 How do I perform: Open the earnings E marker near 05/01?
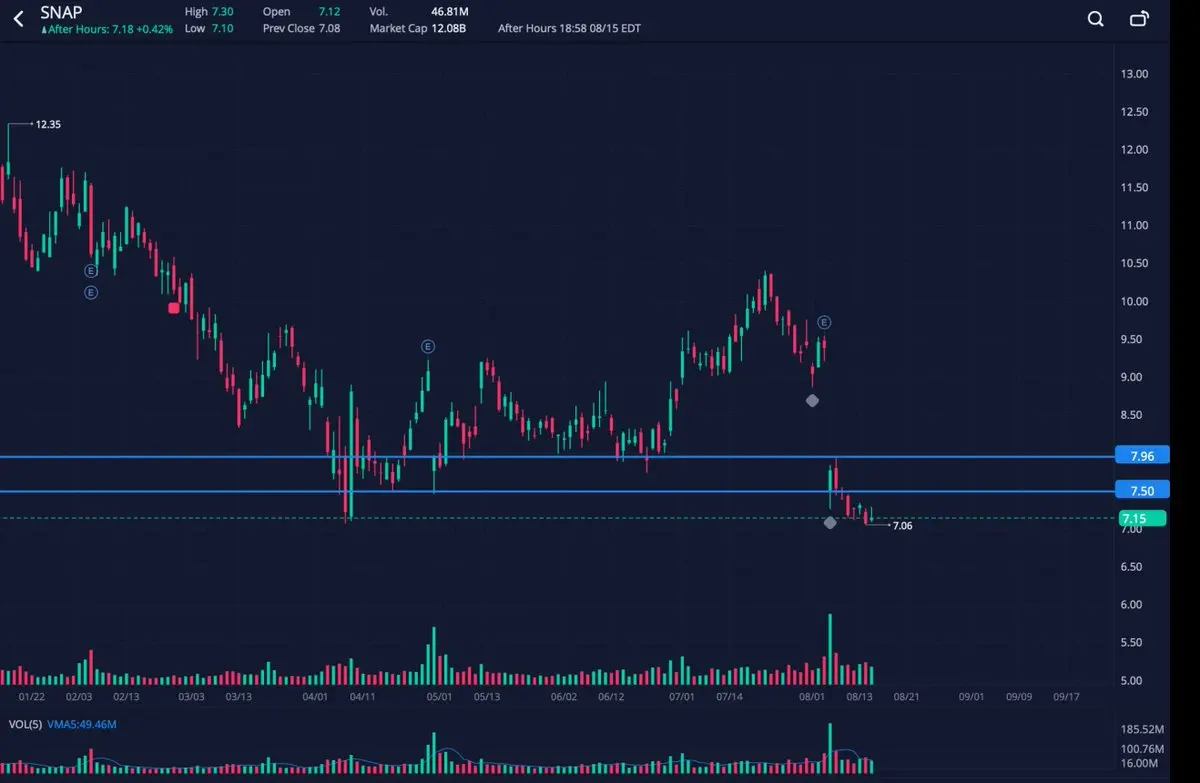pyautogui.click(x=427, y=346)
